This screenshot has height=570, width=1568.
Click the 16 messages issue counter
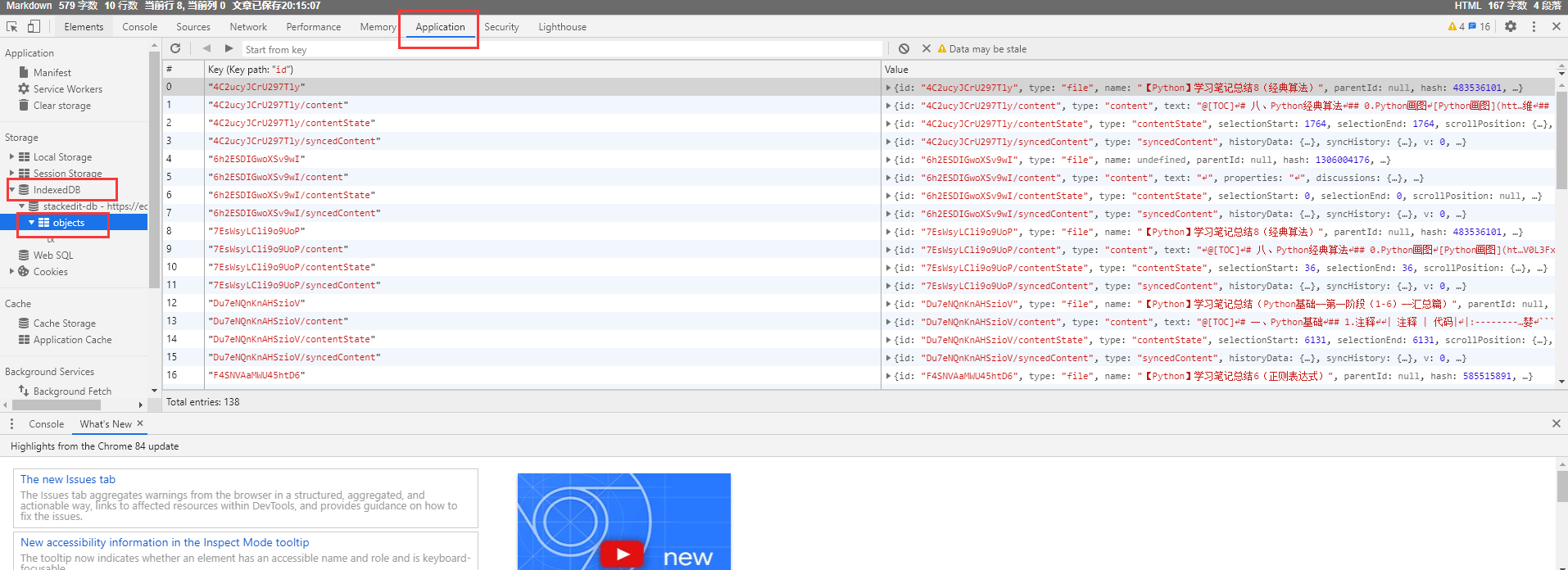[x=1480, y=26]
